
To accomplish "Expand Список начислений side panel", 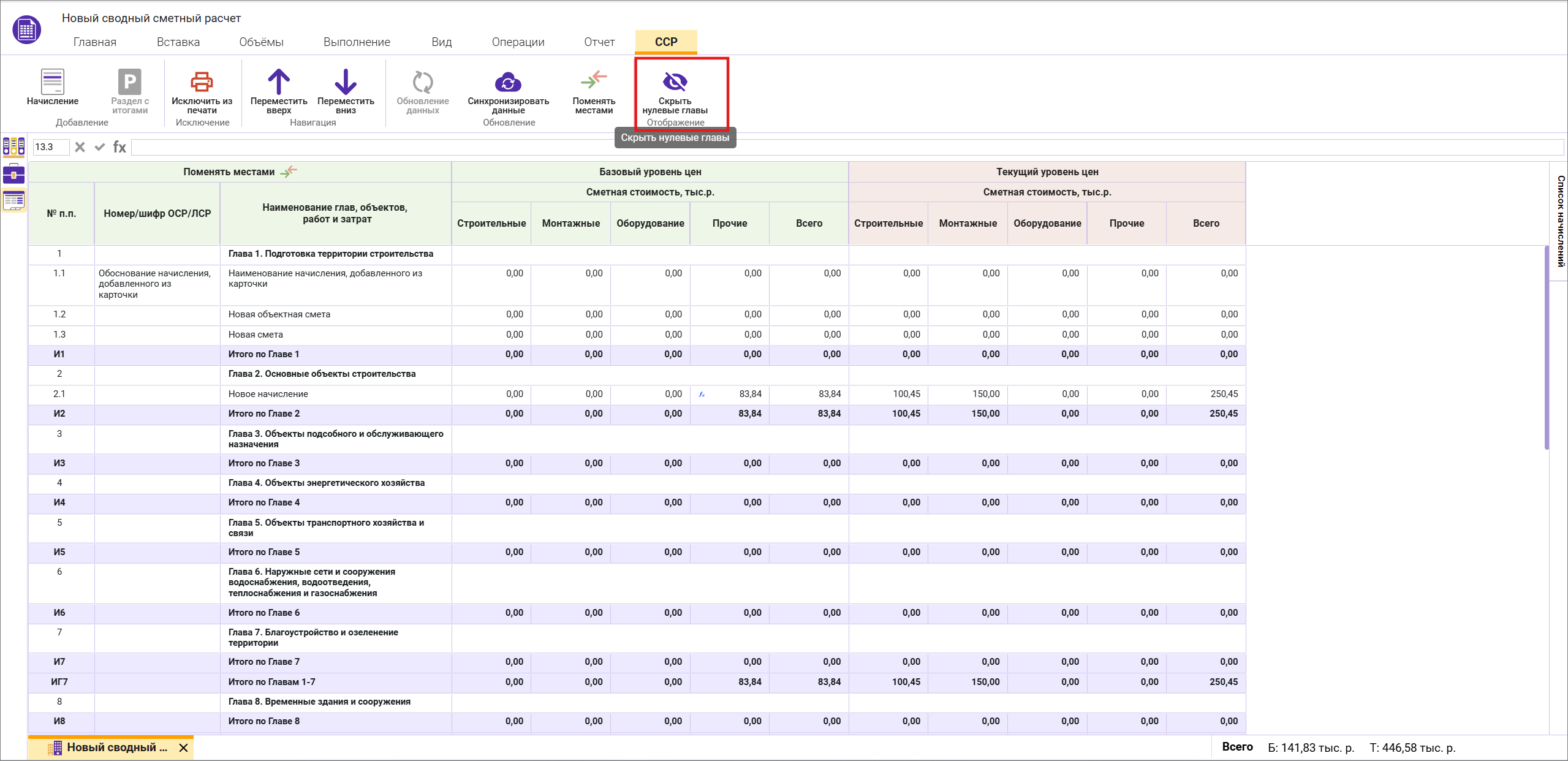I will click(1560, 221).
